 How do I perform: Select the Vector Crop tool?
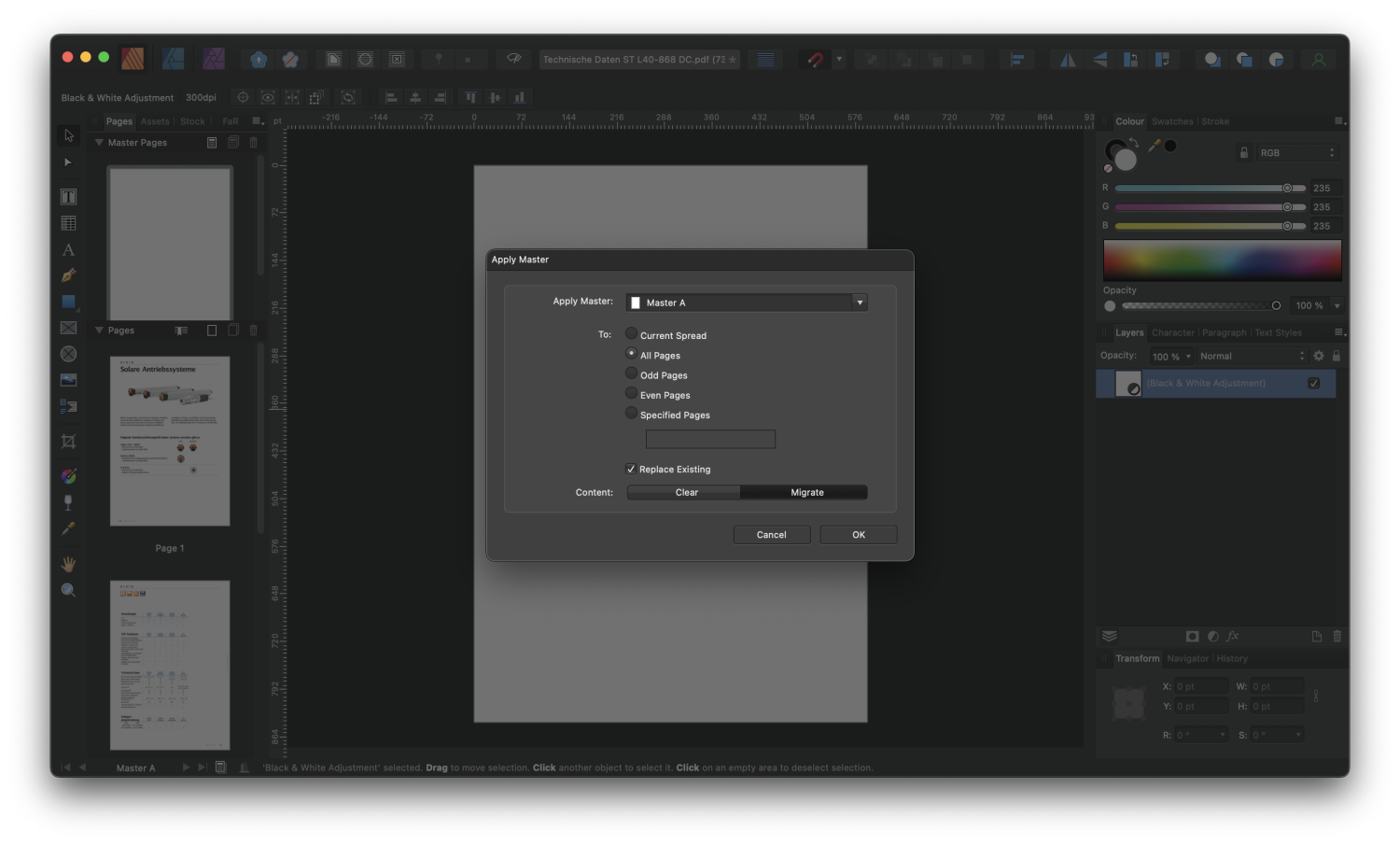tap(68, 441)
